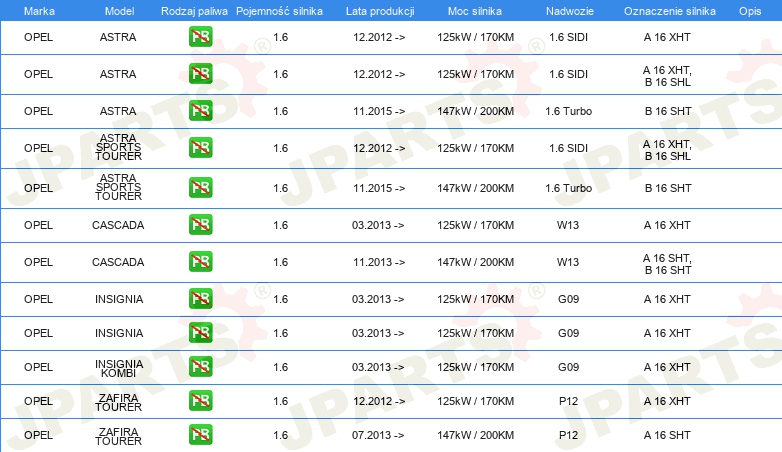Click 'W13' body cell in CASCADA 200KM row
This screenshot has width=782, height=452.
pos(568,262)
